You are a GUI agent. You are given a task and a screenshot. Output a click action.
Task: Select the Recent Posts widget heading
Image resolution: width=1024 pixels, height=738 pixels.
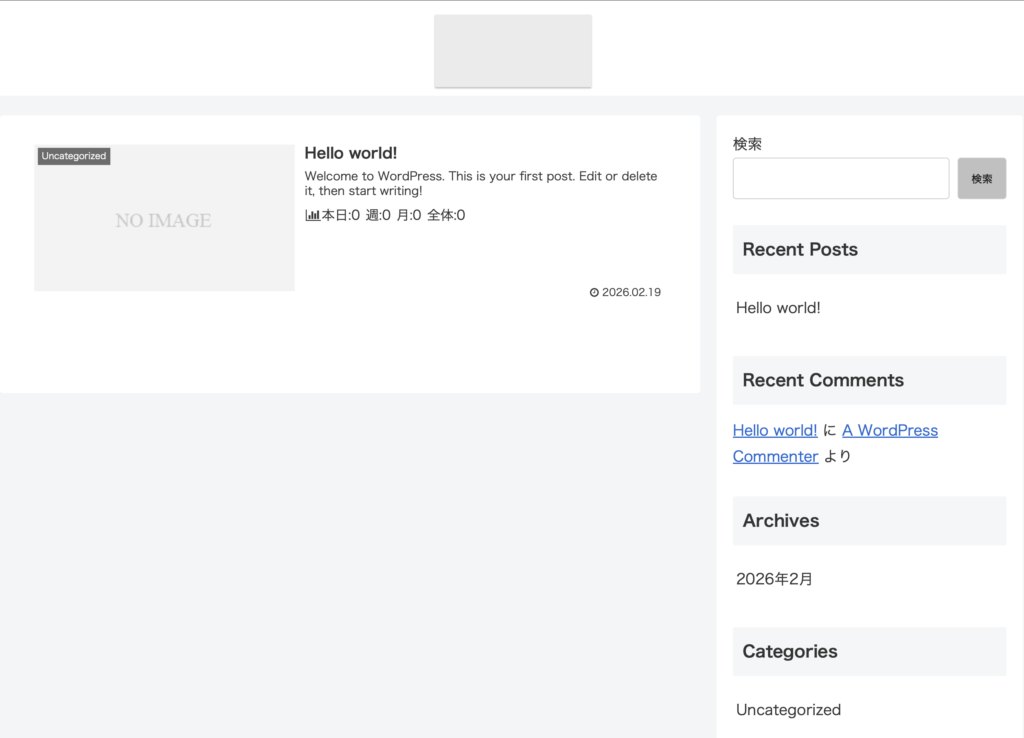800,249
